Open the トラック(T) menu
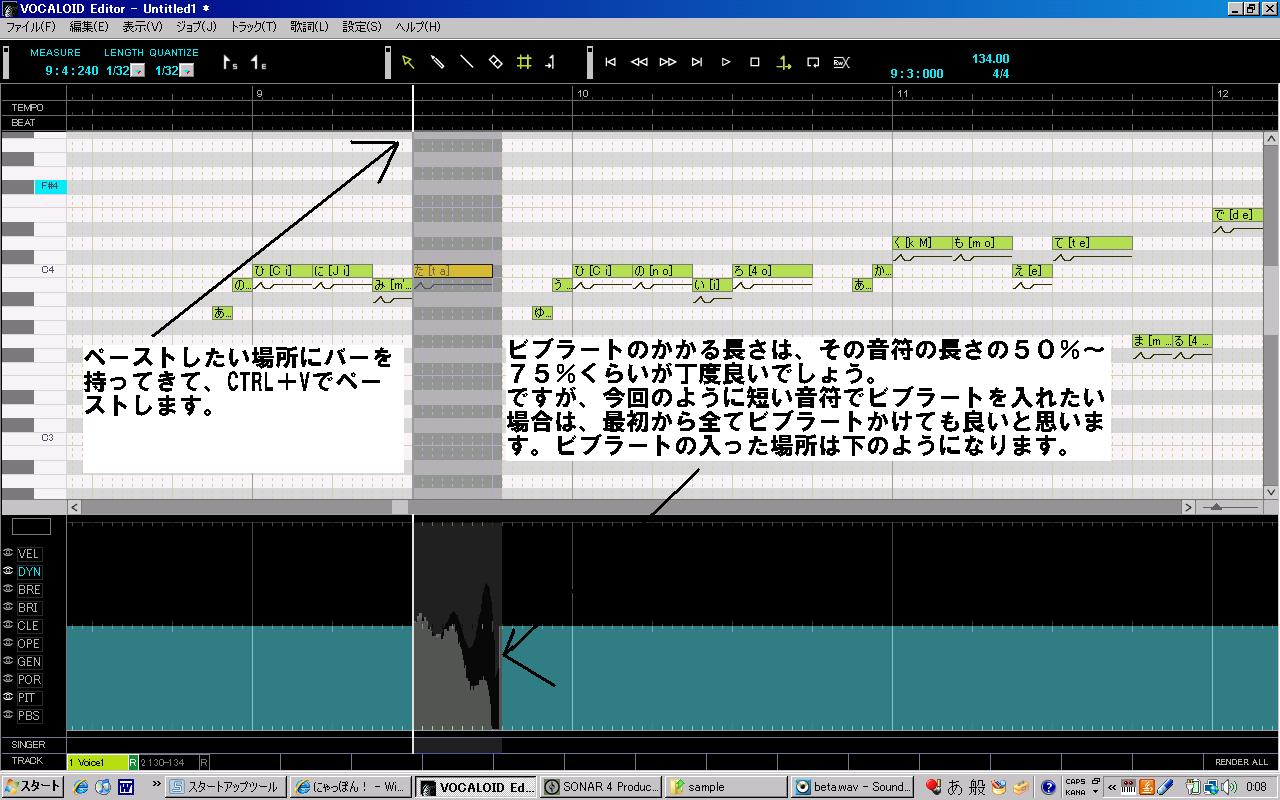The image size is (1280, 800). coord(254,27)
